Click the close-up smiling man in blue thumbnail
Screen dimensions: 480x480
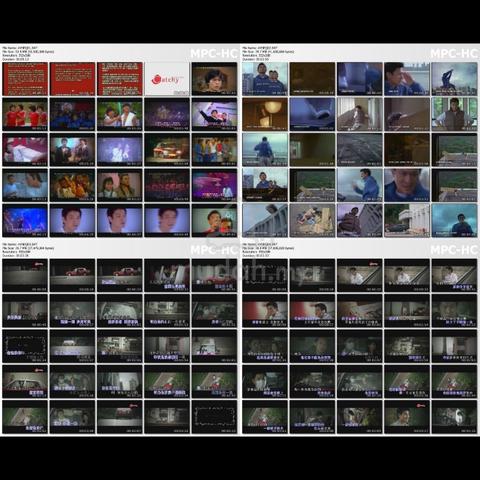click(x=407, y=185)
